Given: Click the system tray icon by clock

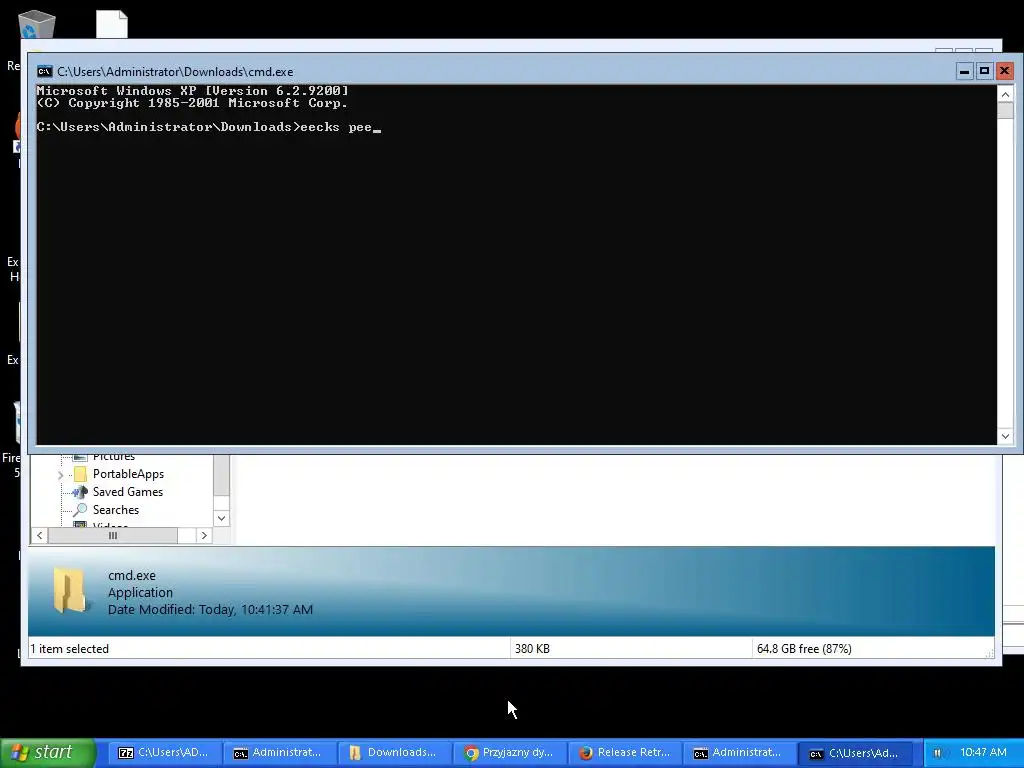Looking at the screenshot, I should (x=938, y=753).
